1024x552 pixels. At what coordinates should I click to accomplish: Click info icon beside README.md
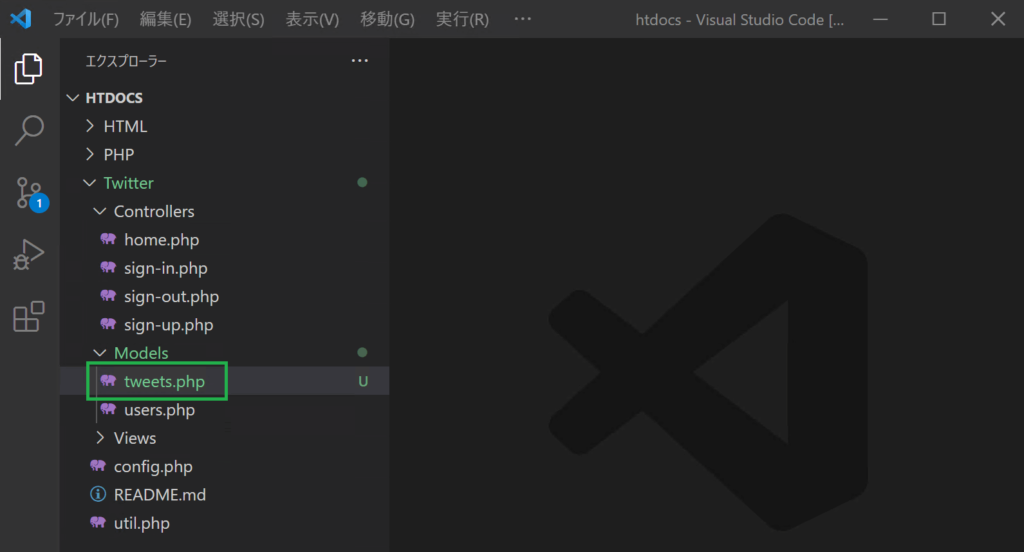(x=98, y=494)
